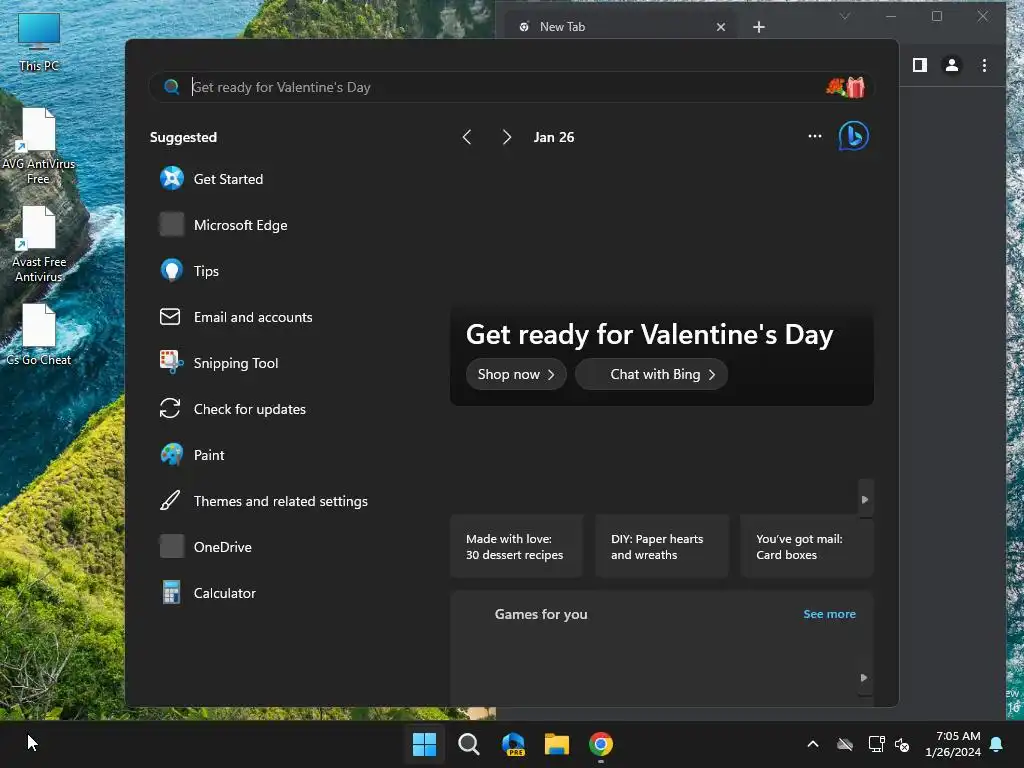Image resolution: width=1024 pixels, height=768 pixels.
Task: Add a new tab in Chrome
Action: click(x=758, y=27)
